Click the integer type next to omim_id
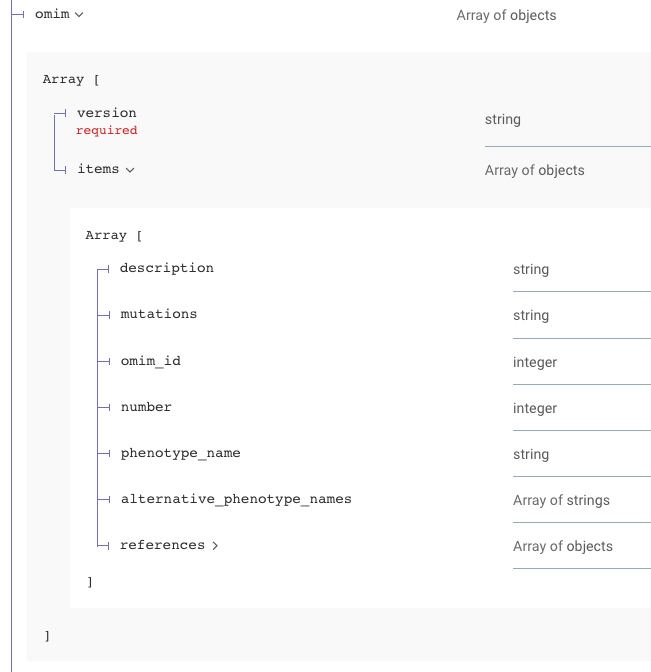 pyautogui.click(x=535, y=363)
